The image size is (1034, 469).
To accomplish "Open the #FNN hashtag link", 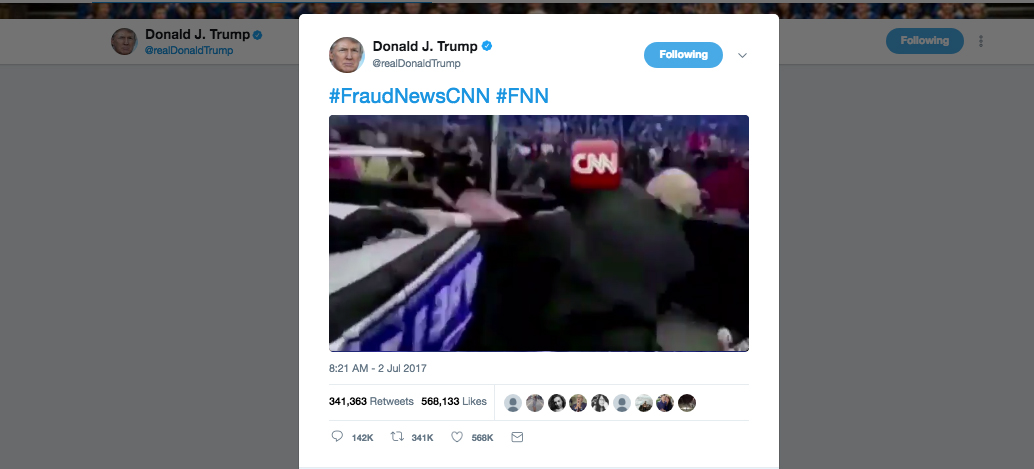I will pos(522,96).
